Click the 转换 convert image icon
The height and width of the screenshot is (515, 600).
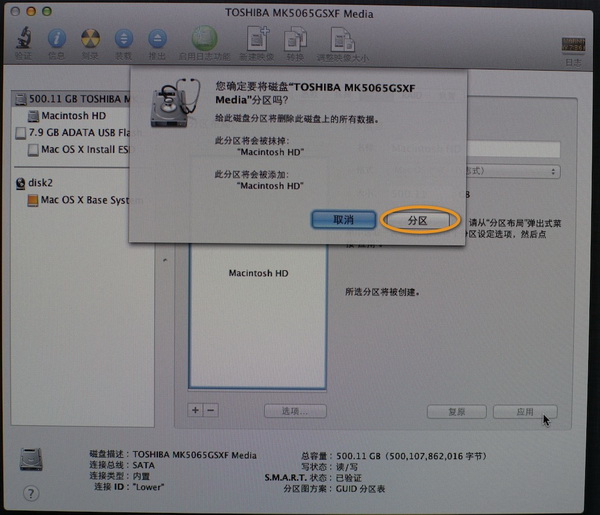295,38
